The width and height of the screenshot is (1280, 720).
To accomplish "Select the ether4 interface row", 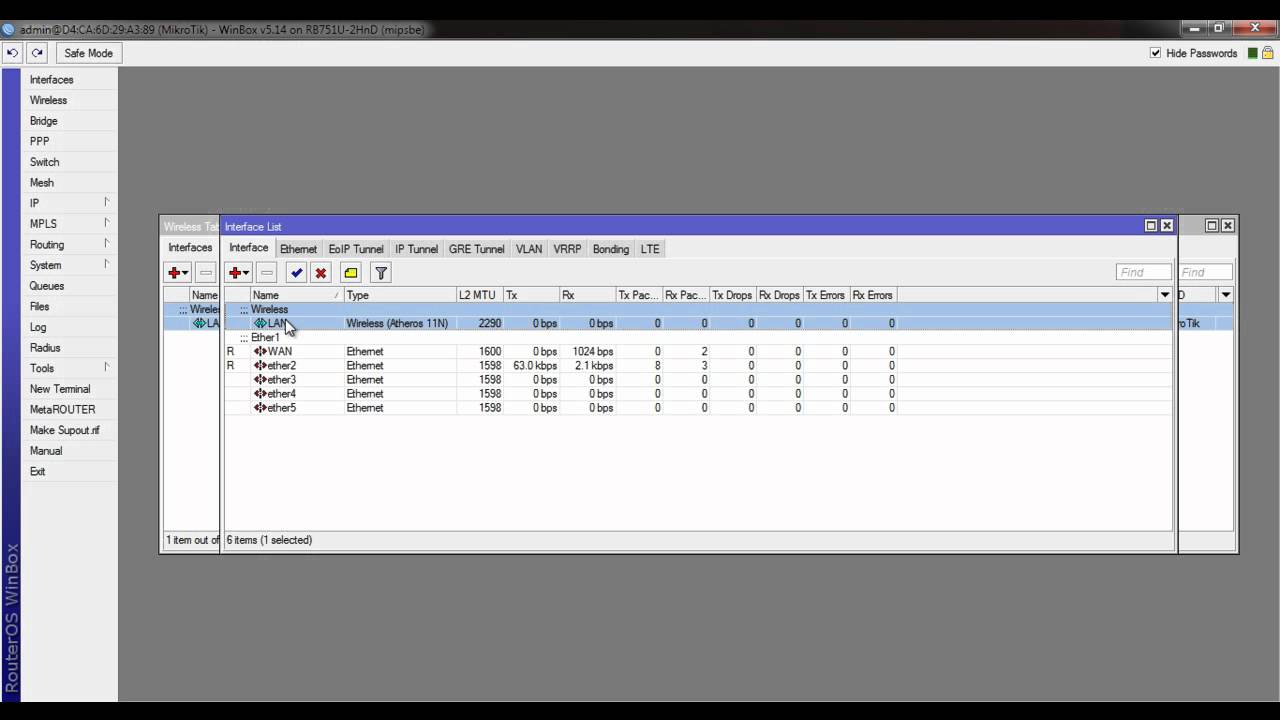I will tap(698, 394).
